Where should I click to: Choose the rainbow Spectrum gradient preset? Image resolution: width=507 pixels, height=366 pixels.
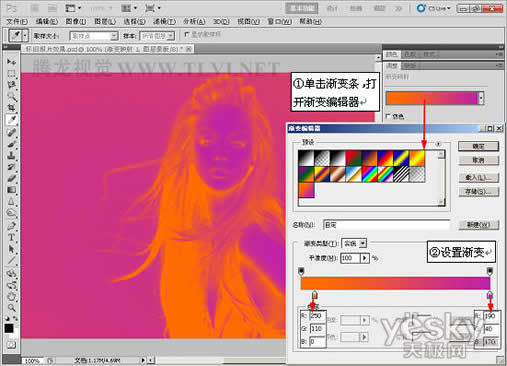point(369,174)
